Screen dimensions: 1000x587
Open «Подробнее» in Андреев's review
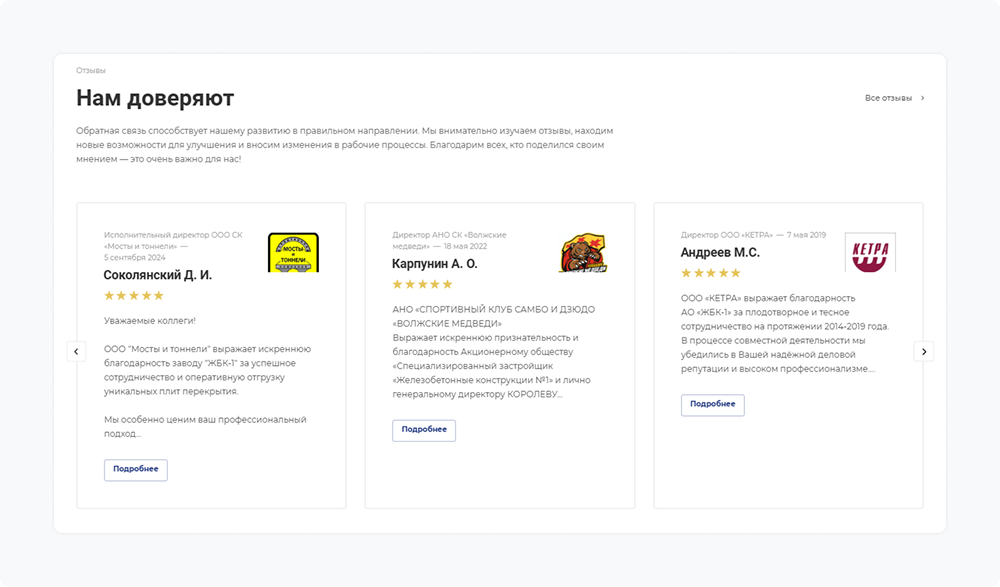click(713, 404)
